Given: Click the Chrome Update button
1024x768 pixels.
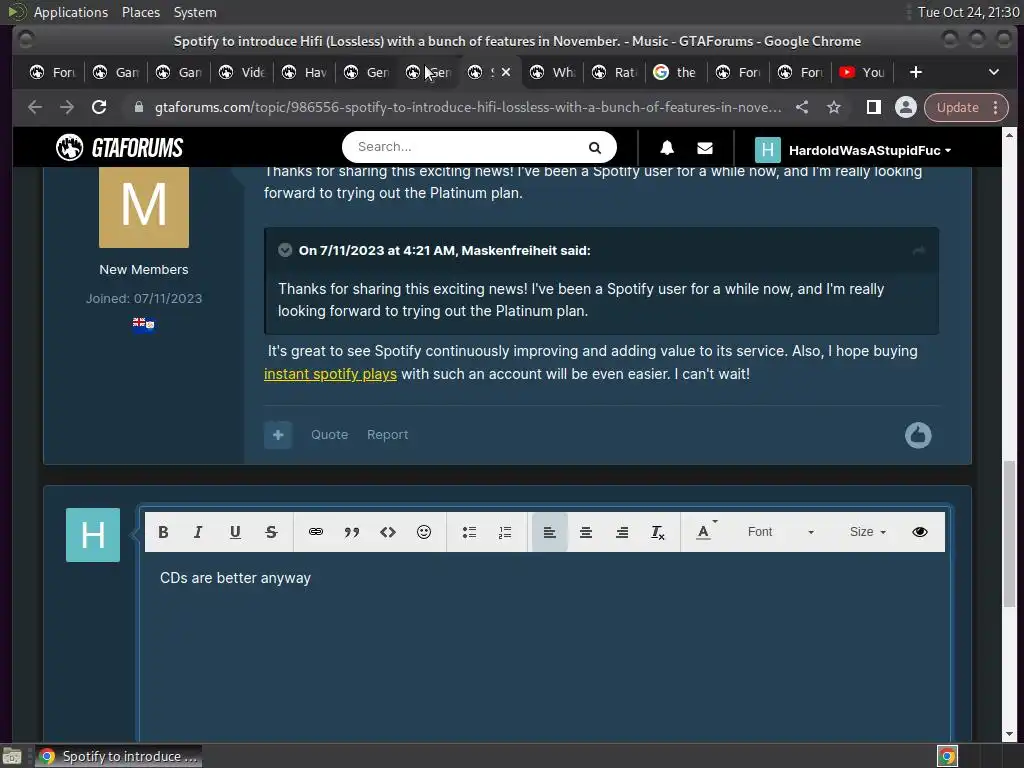Looking at the screenshot, I should click(957, 108).
